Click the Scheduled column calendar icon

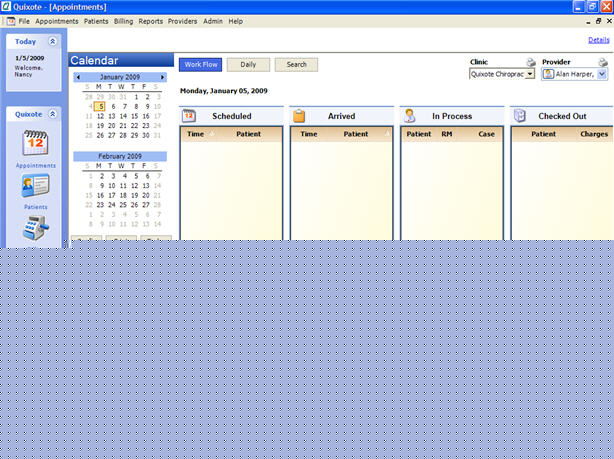point(189,116)
